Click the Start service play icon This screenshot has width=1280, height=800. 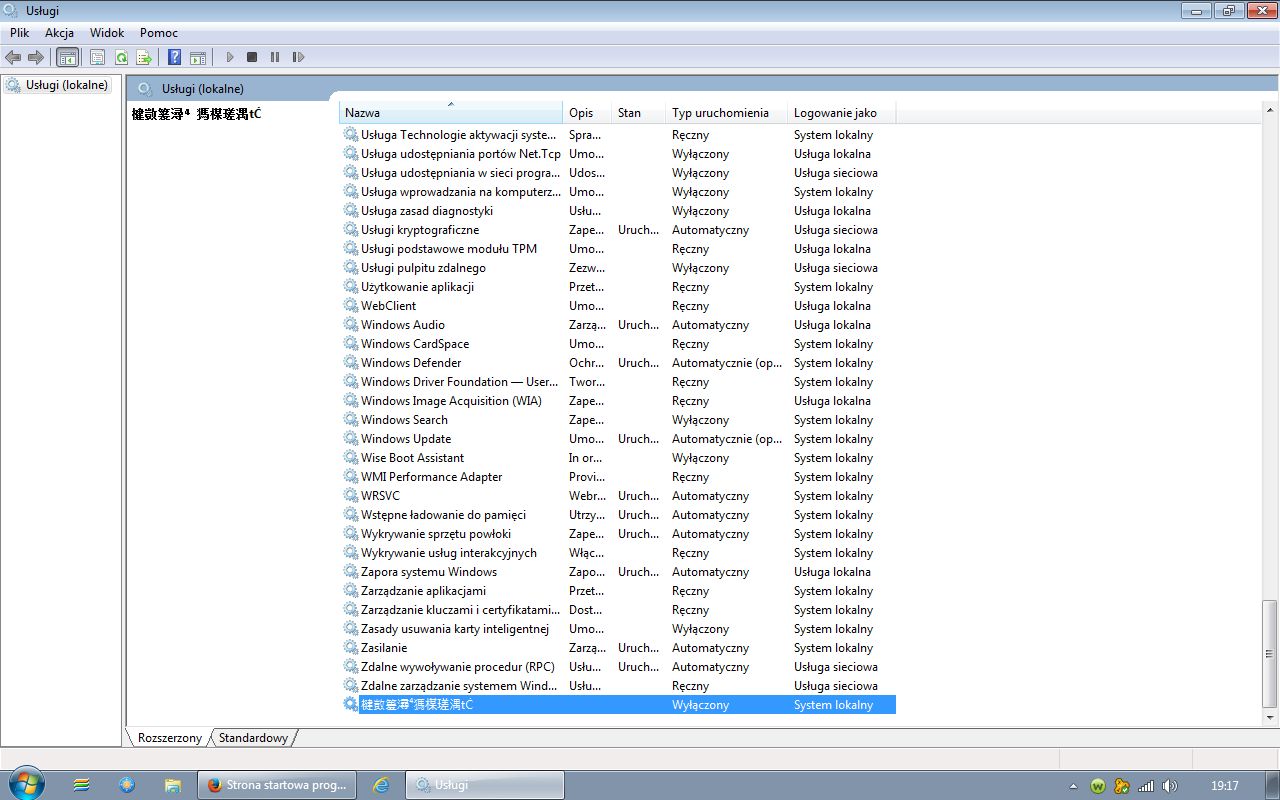click(229, 57)
